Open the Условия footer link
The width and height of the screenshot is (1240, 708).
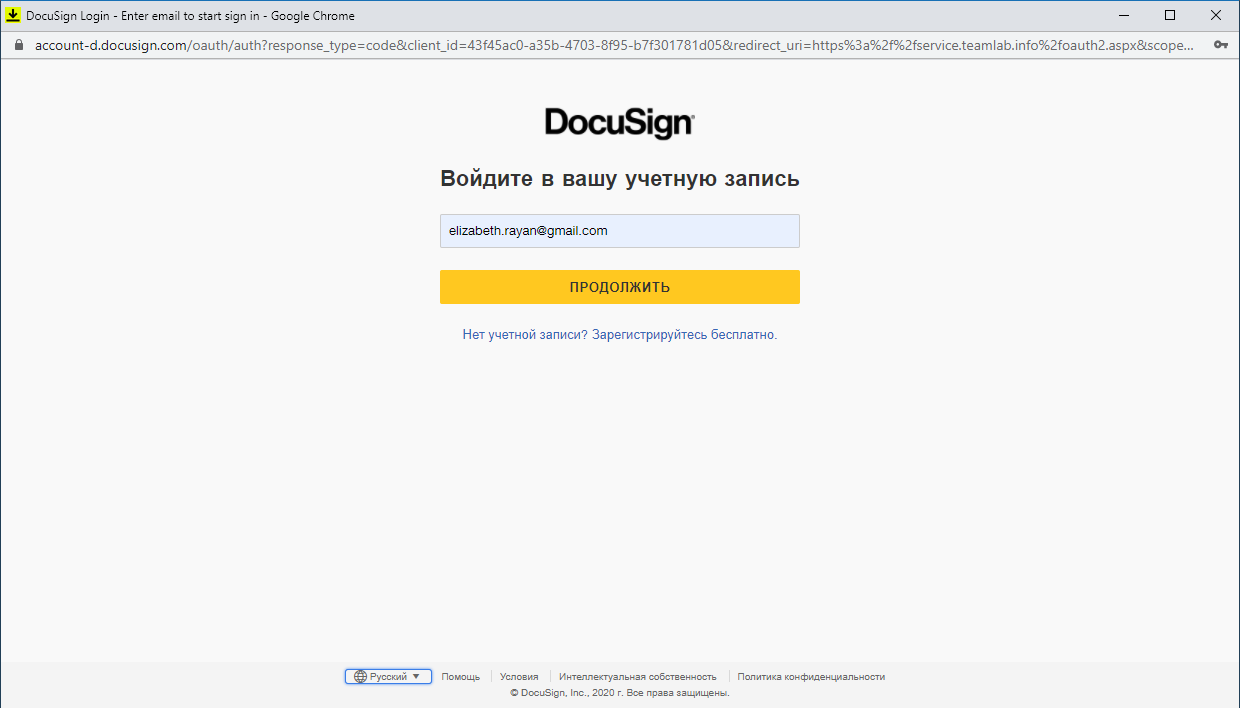click(x=519, y=677)
